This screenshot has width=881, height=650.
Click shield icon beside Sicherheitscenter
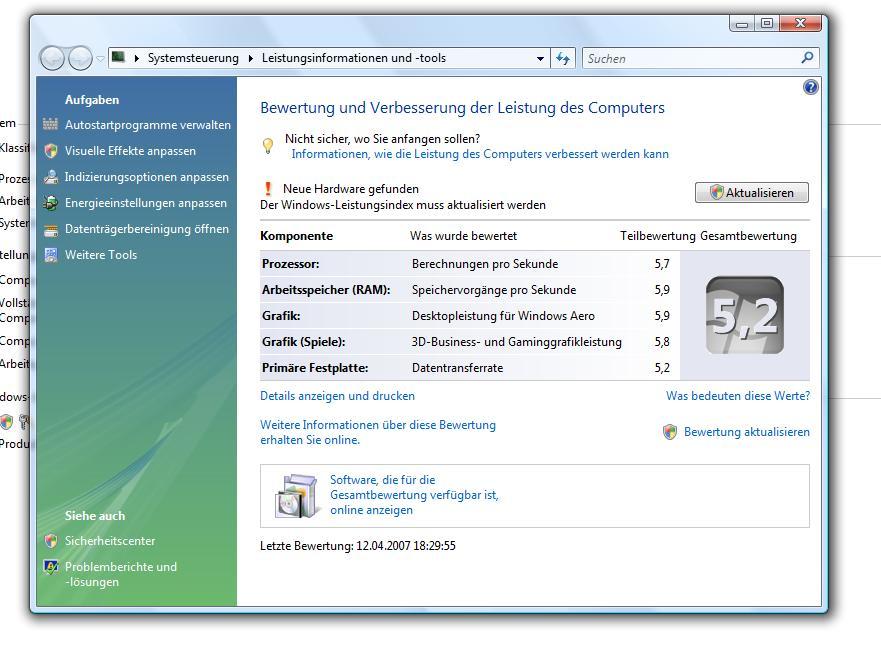coord(51,540)
